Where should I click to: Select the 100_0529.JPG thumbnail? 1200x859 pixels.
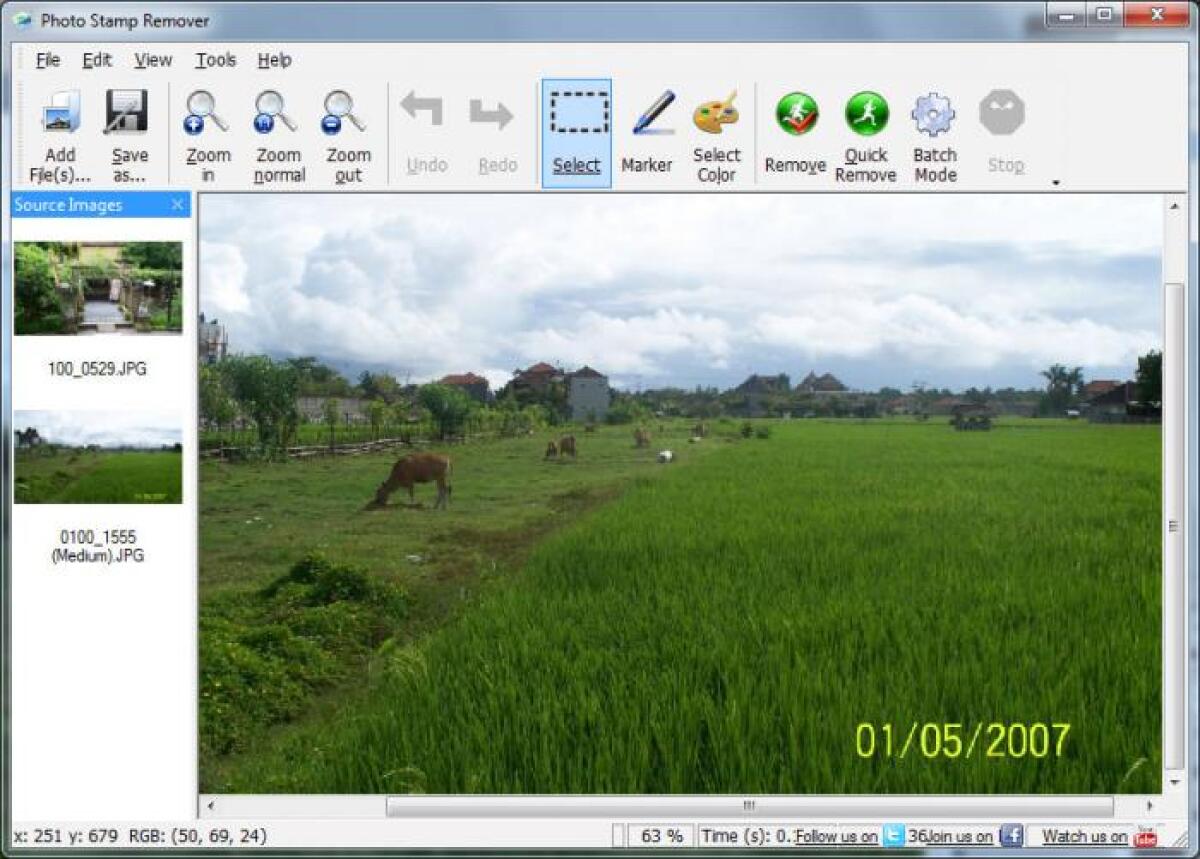(x=97, y=288)
